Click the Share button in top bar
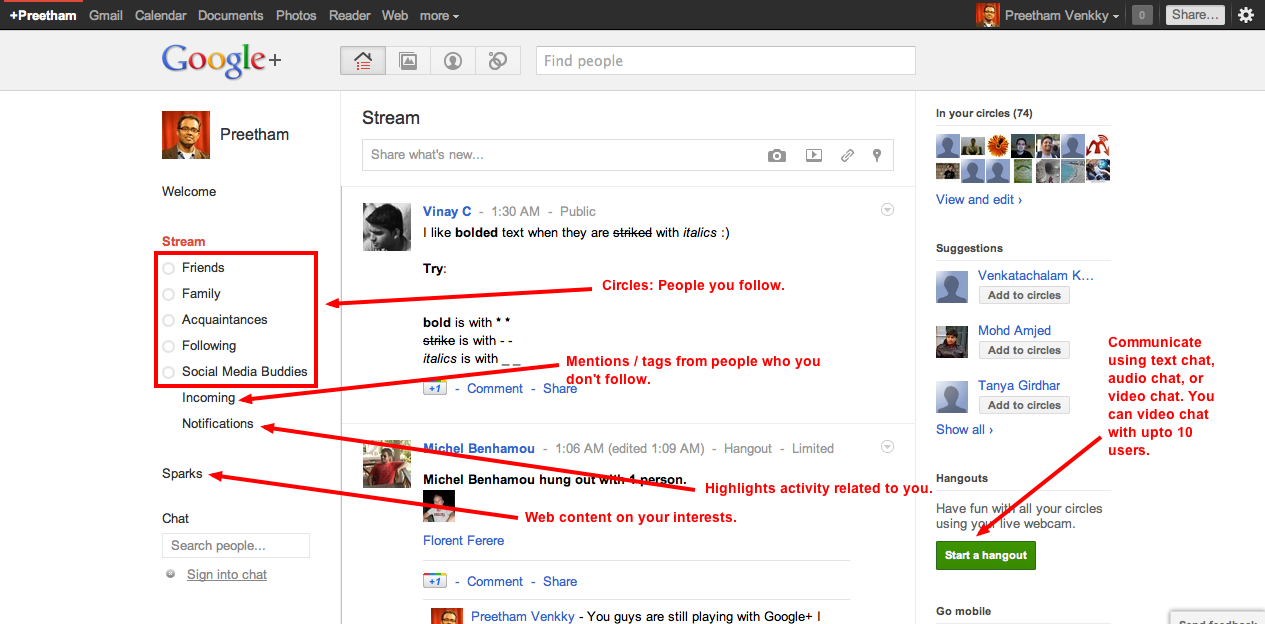The image size is (1265, 624). [1195, 15]
